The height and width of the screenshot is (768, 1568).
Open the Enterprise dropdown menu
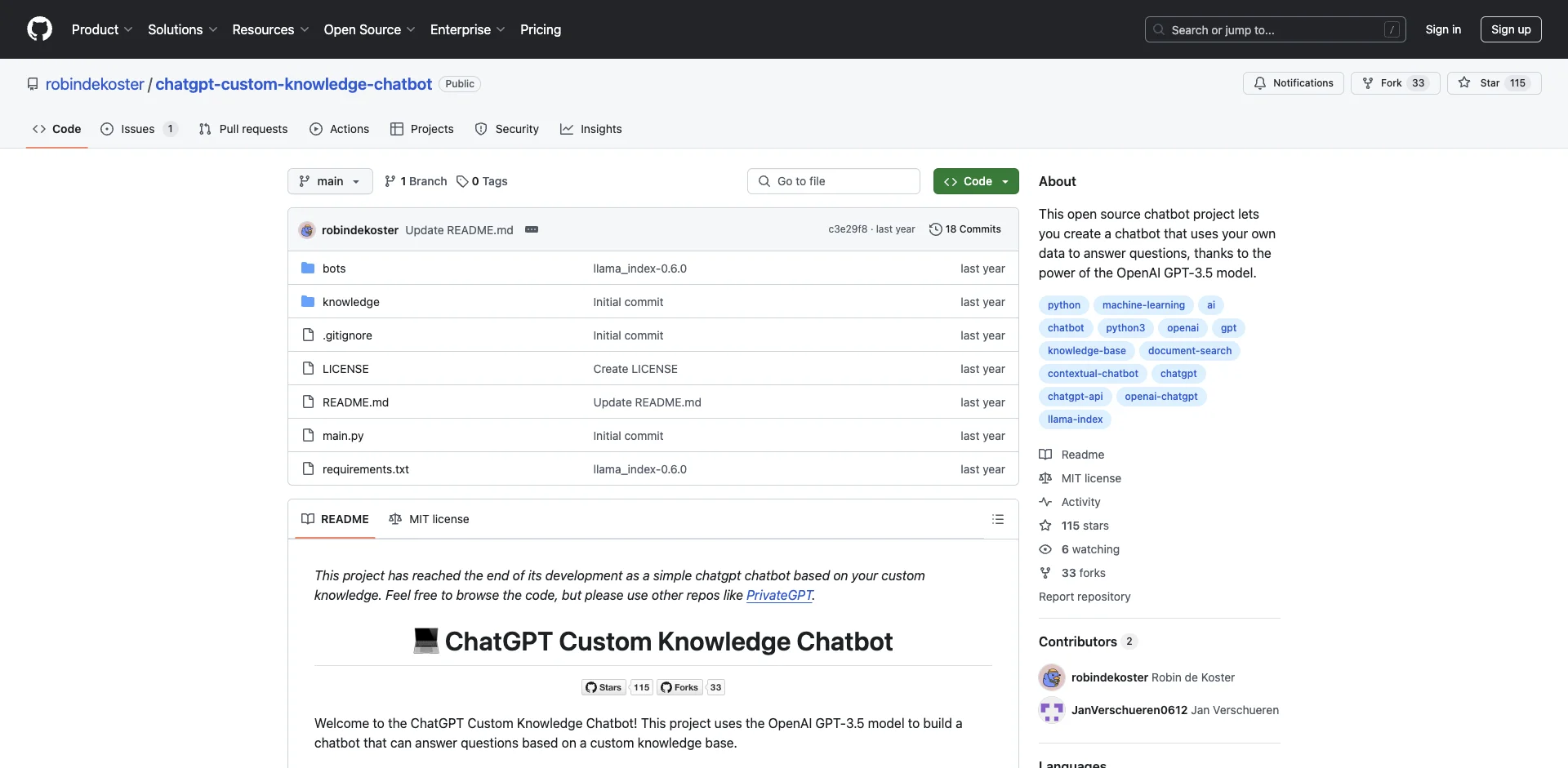click(x=468, y=29)
